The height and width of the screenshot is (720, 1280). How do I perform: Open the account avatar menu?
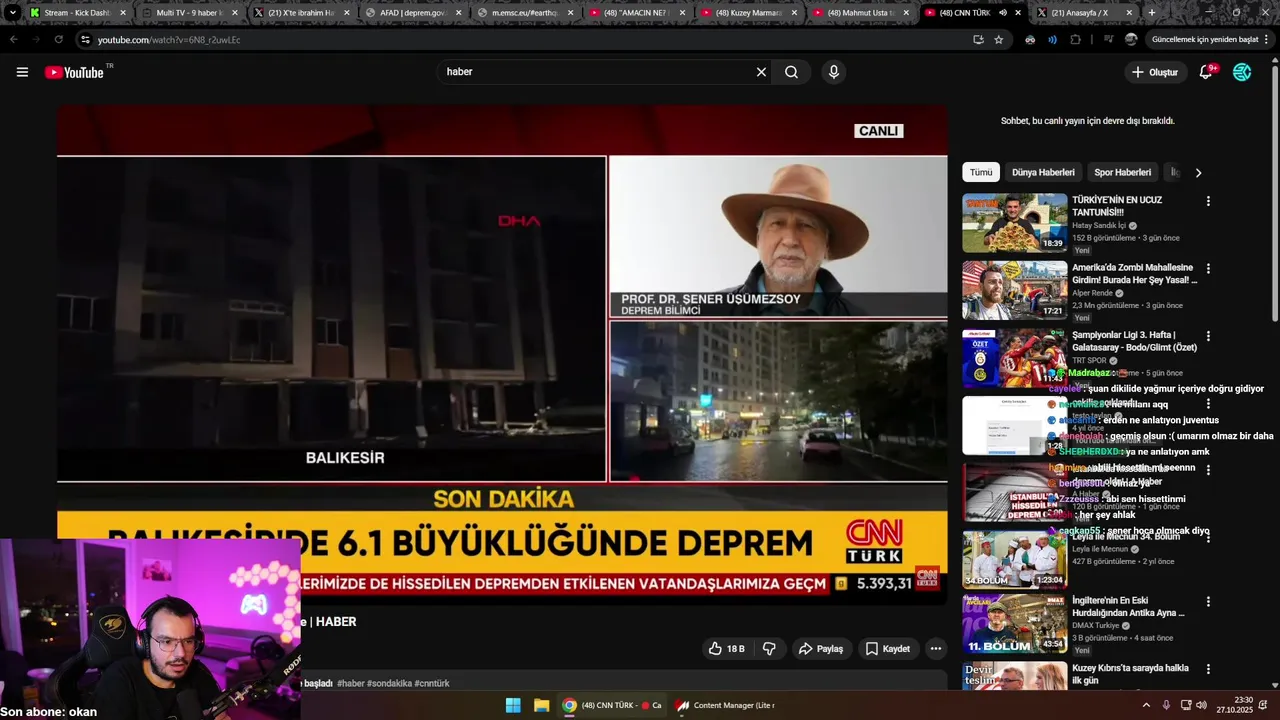point(1242,72)
